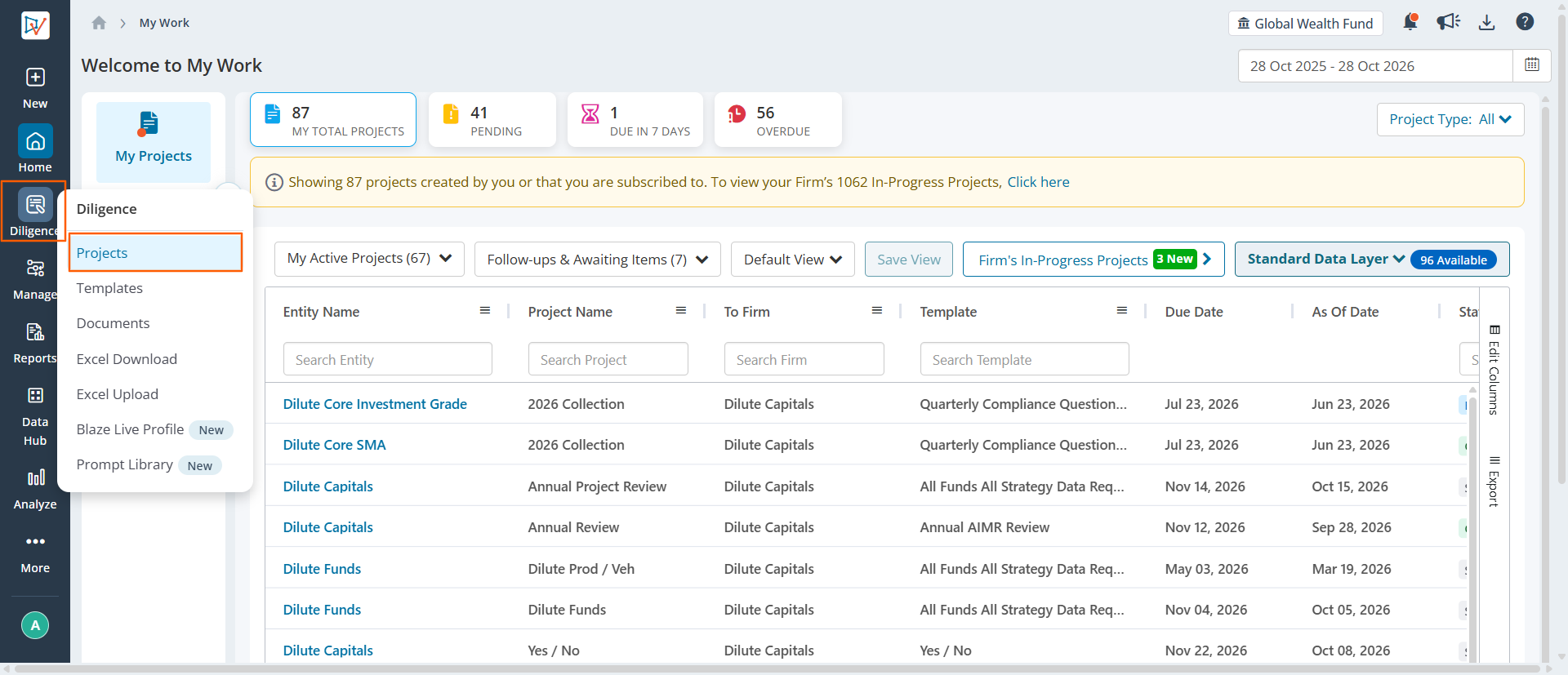Follow the Click here link
The height and width of the screenshot is (675, 1568).
click(1038, 182)
